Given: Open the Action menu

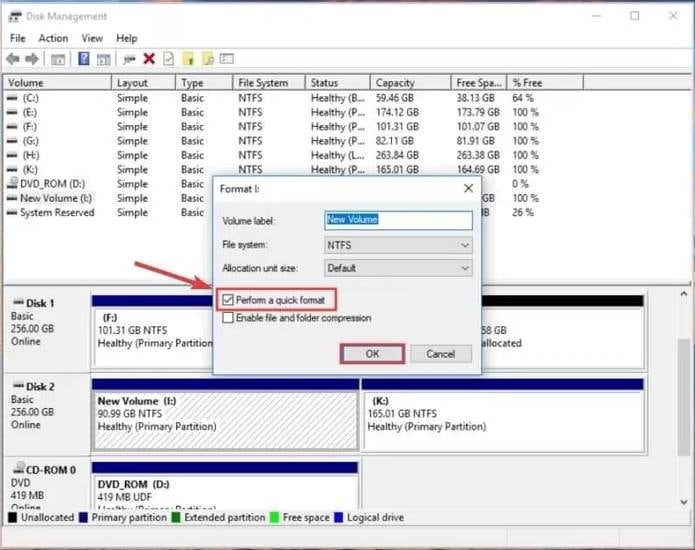Looking at the screenshot, I should (53, 38).
